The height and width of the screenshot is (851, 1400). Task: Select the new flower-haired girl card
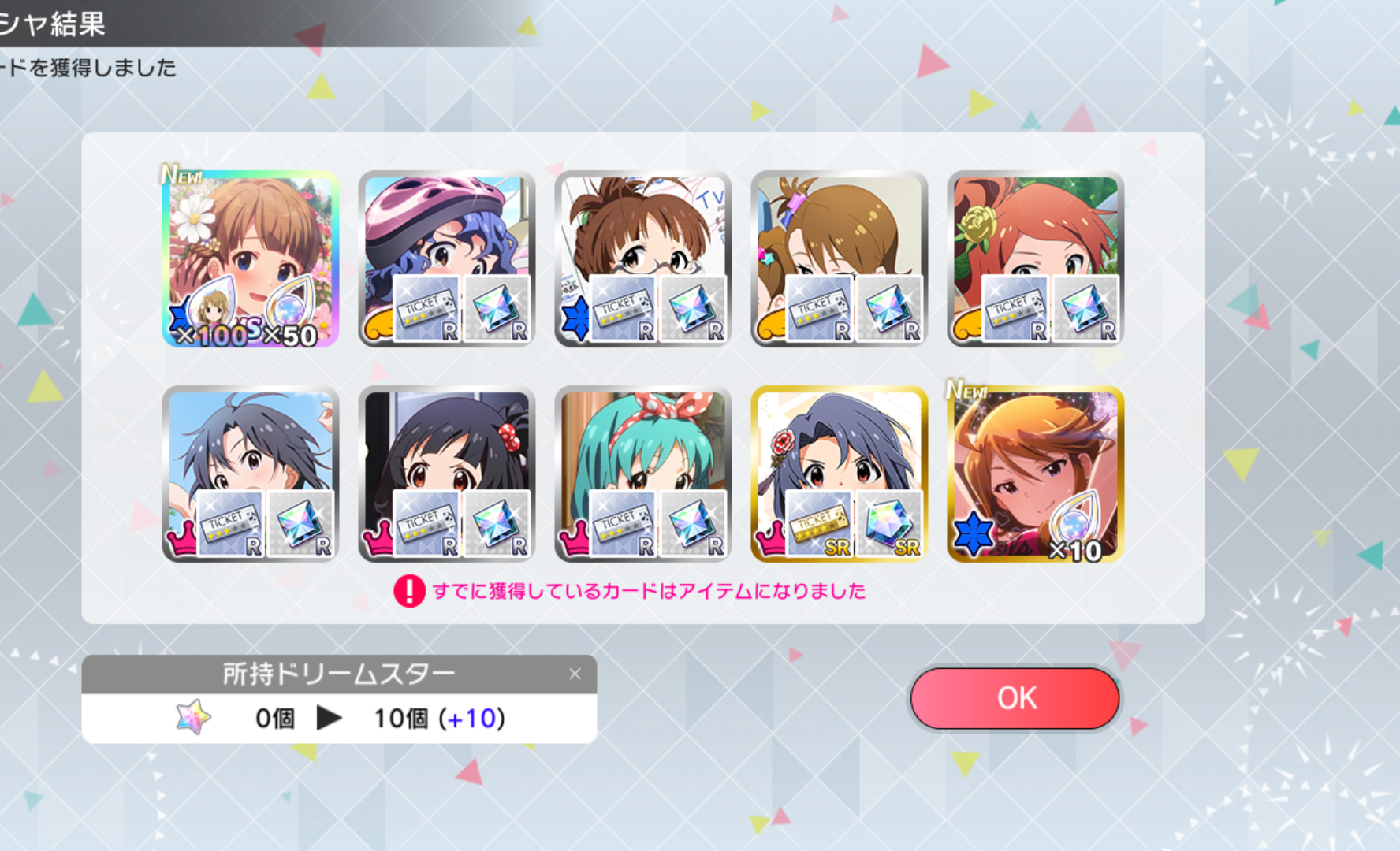pyautogui.click(x=251, y=259)
